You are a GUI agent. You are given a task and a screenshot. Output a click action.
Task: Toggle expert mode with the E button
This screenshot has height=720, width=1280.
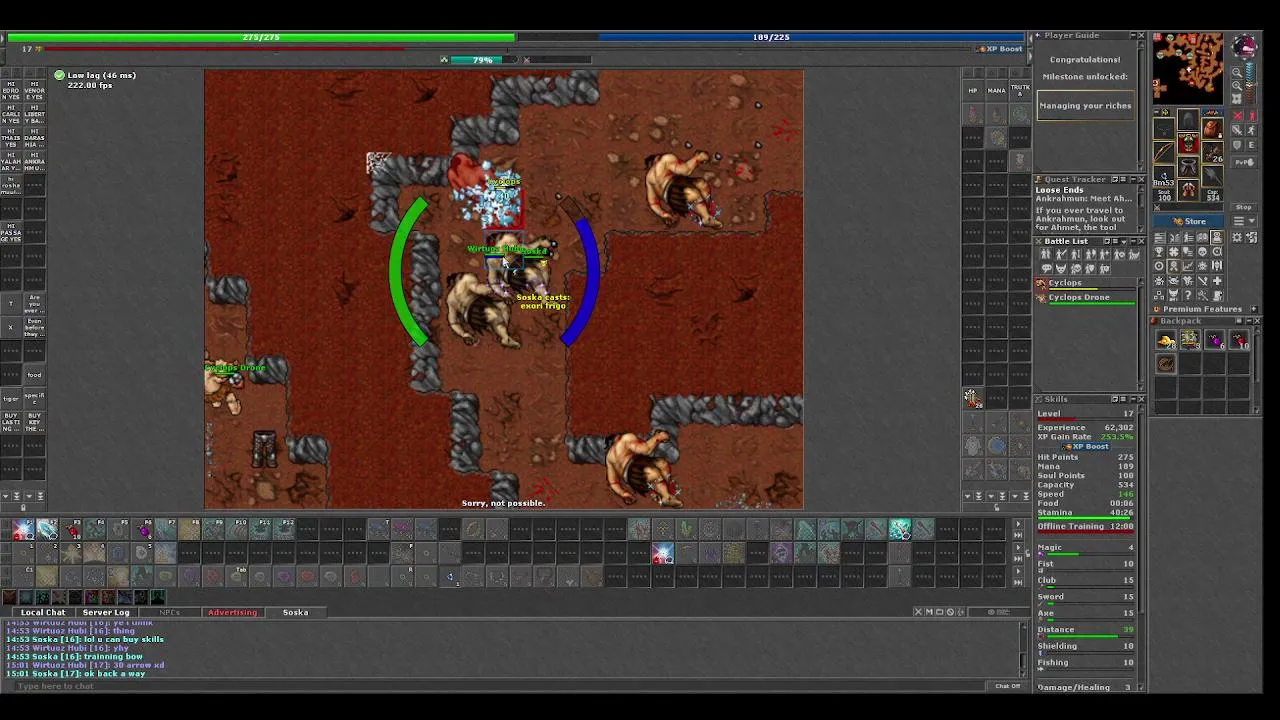[1252, 146]
